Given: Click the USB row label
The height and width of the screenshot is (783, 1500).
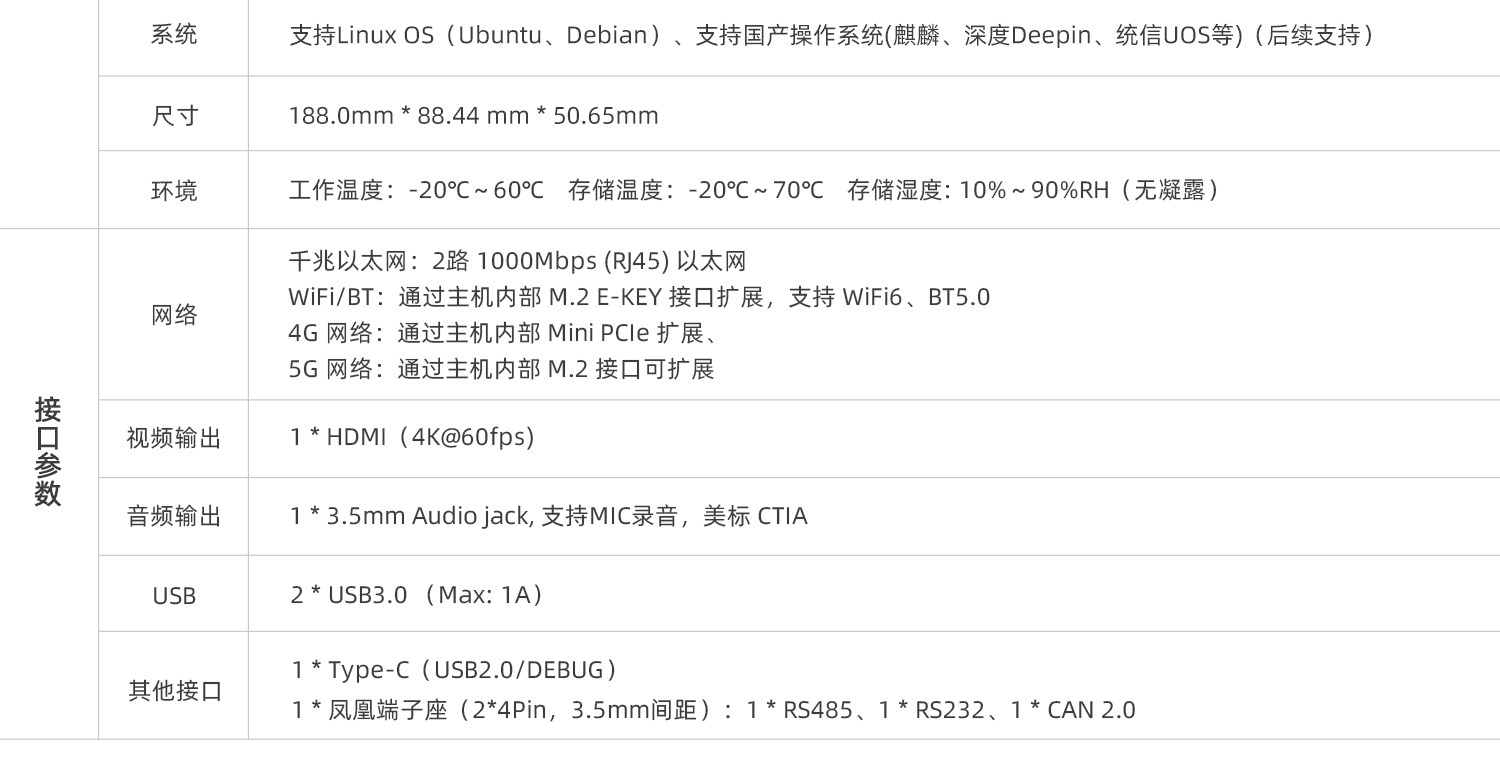Looking at the screenshot, I should point(174,596).
